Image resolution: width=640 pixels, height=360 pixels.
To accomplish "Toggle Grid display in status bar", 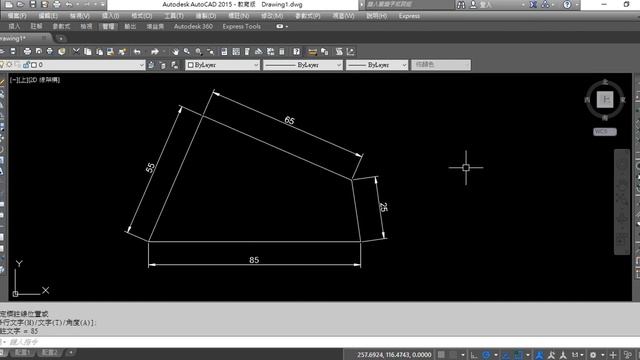I will pyautogui.click(x=441, y=355).
